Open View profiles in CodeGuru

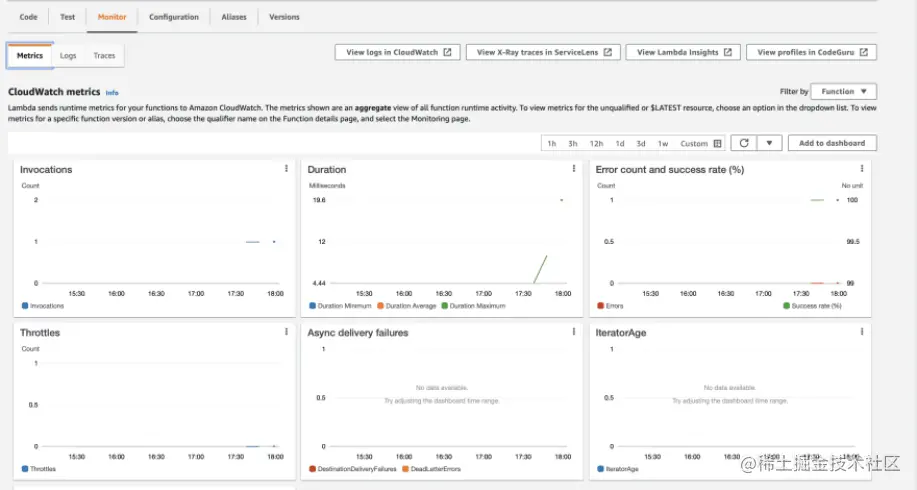click(811, 52)
